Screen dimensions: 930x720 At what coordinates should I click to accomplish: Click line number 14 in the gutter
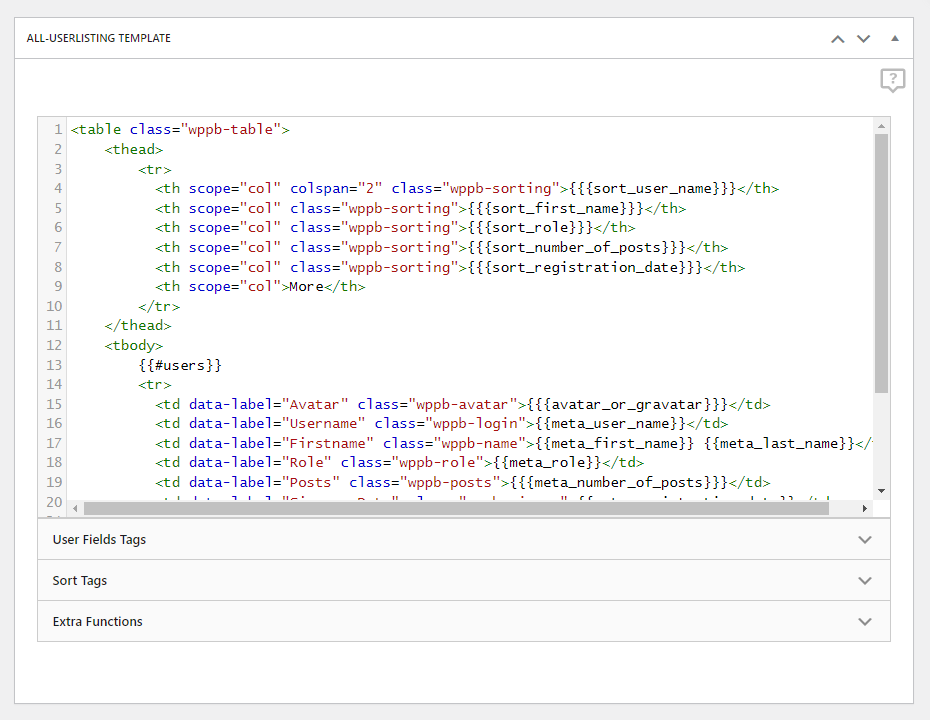click(x=54, y=384)
